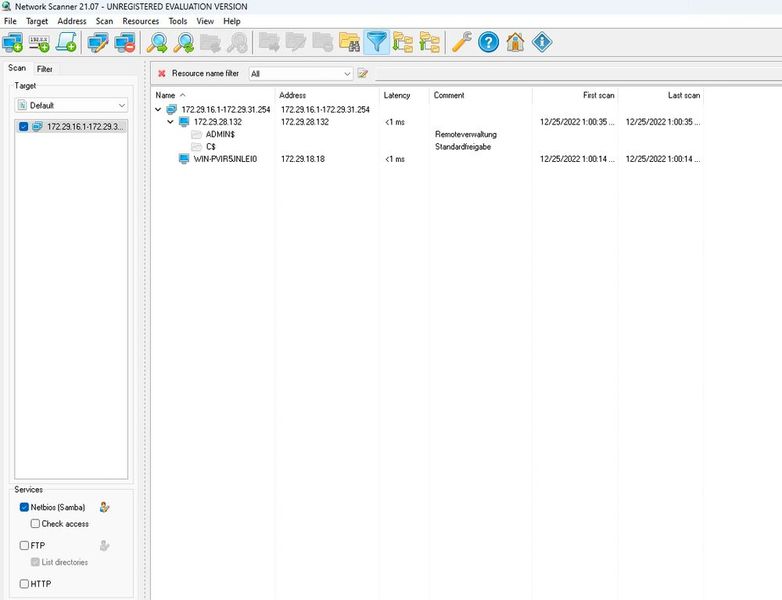
Task: Open help with the blue question mark icon
Action: pos(488,42)
